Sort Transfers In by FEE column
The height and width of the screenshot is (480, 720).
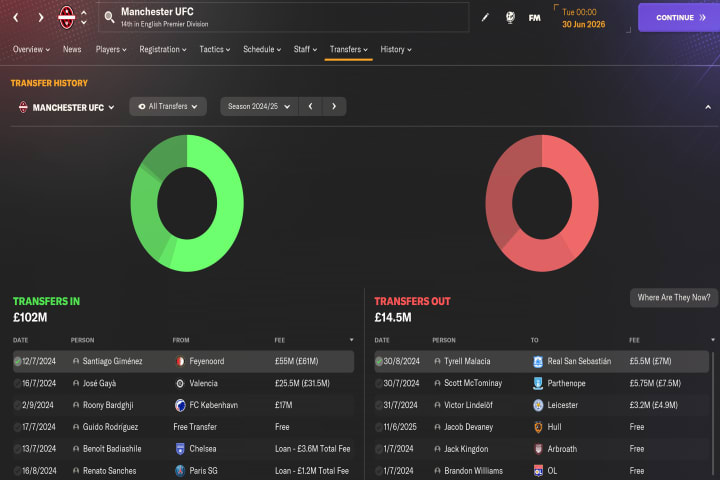(x=280, y=340)
